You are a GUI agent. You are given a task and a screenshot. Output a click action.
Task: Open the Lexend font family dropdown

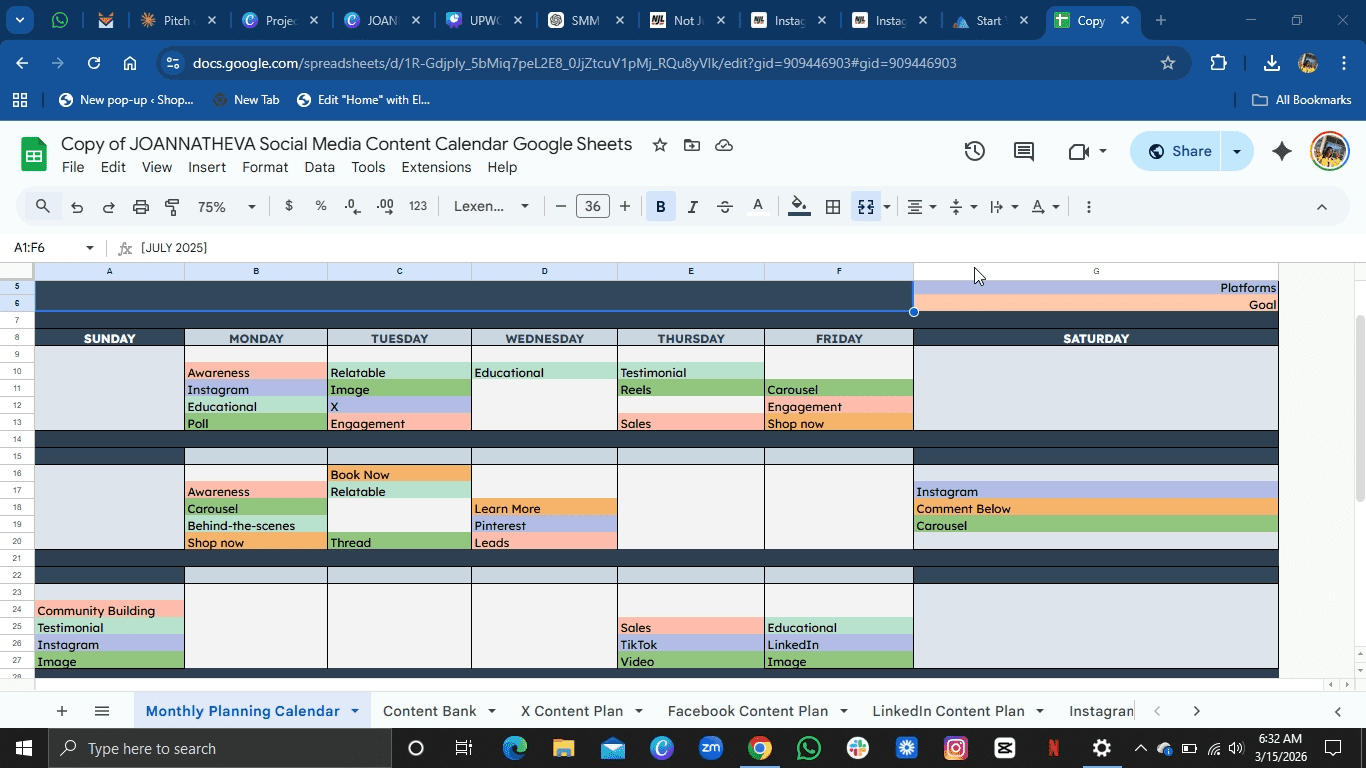click(491, 207)
